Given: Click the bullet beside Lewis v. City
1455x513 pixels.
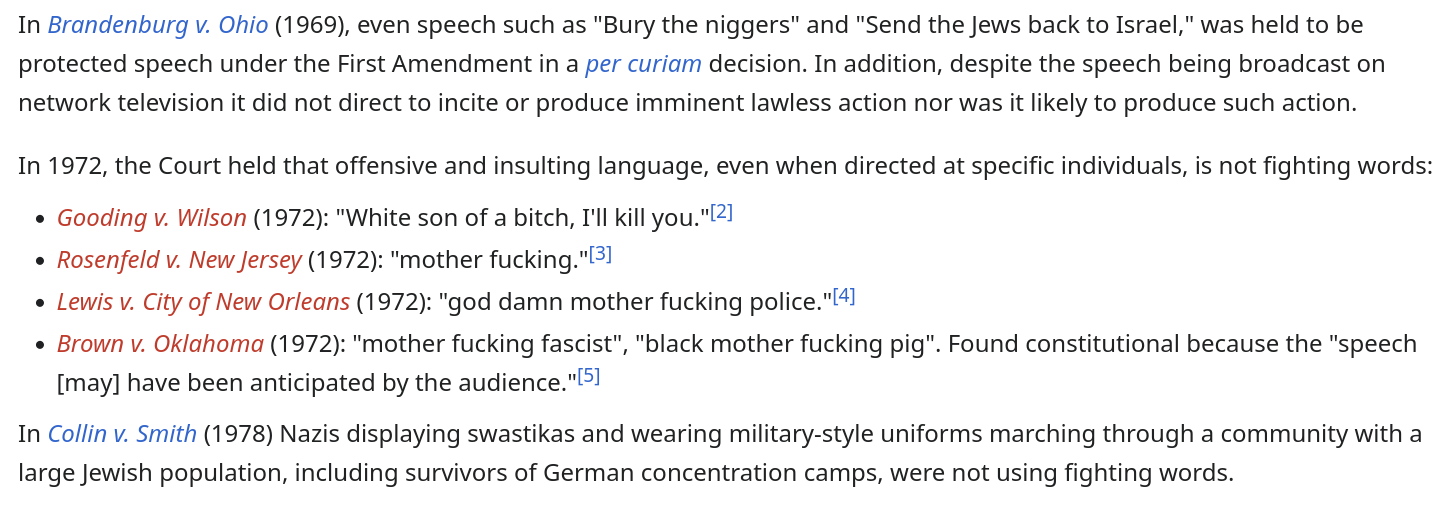Looking at the screenshot, I should pos(40,304).
